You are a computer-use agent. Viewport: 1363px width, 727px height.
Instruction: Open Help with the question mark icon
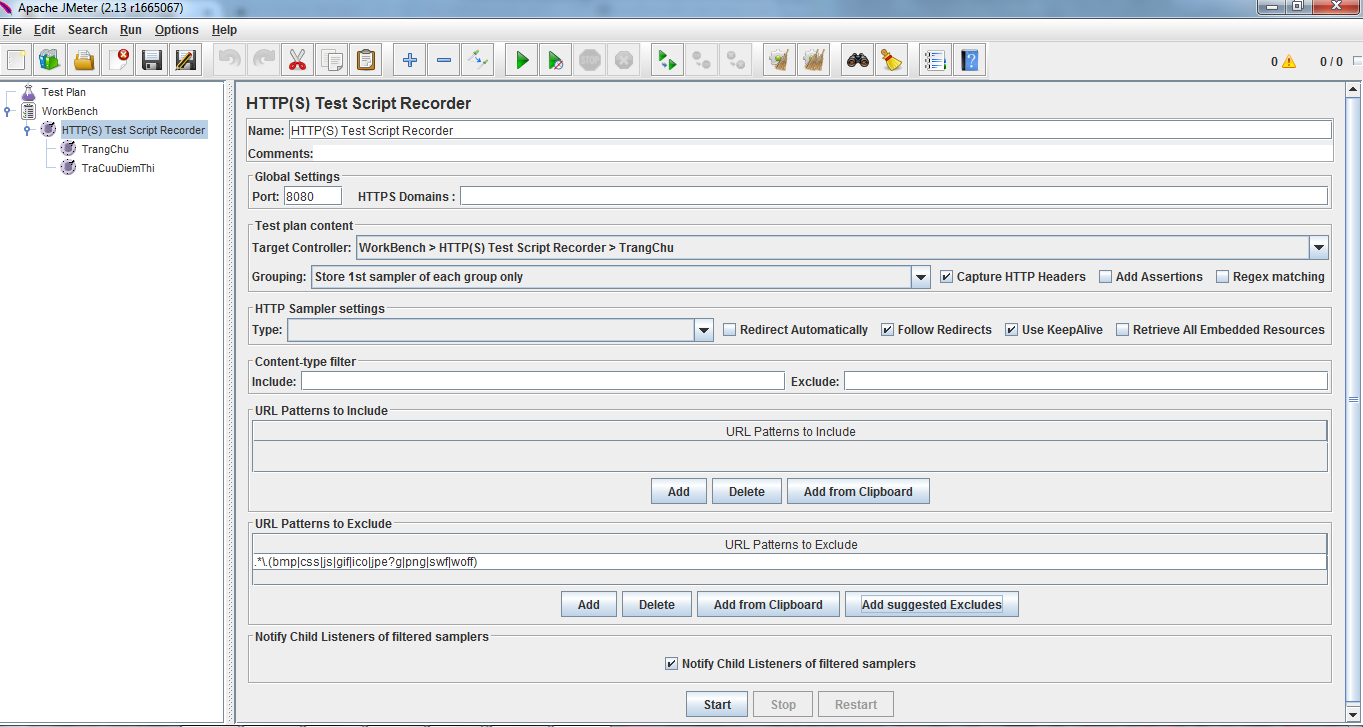[969, 60]
